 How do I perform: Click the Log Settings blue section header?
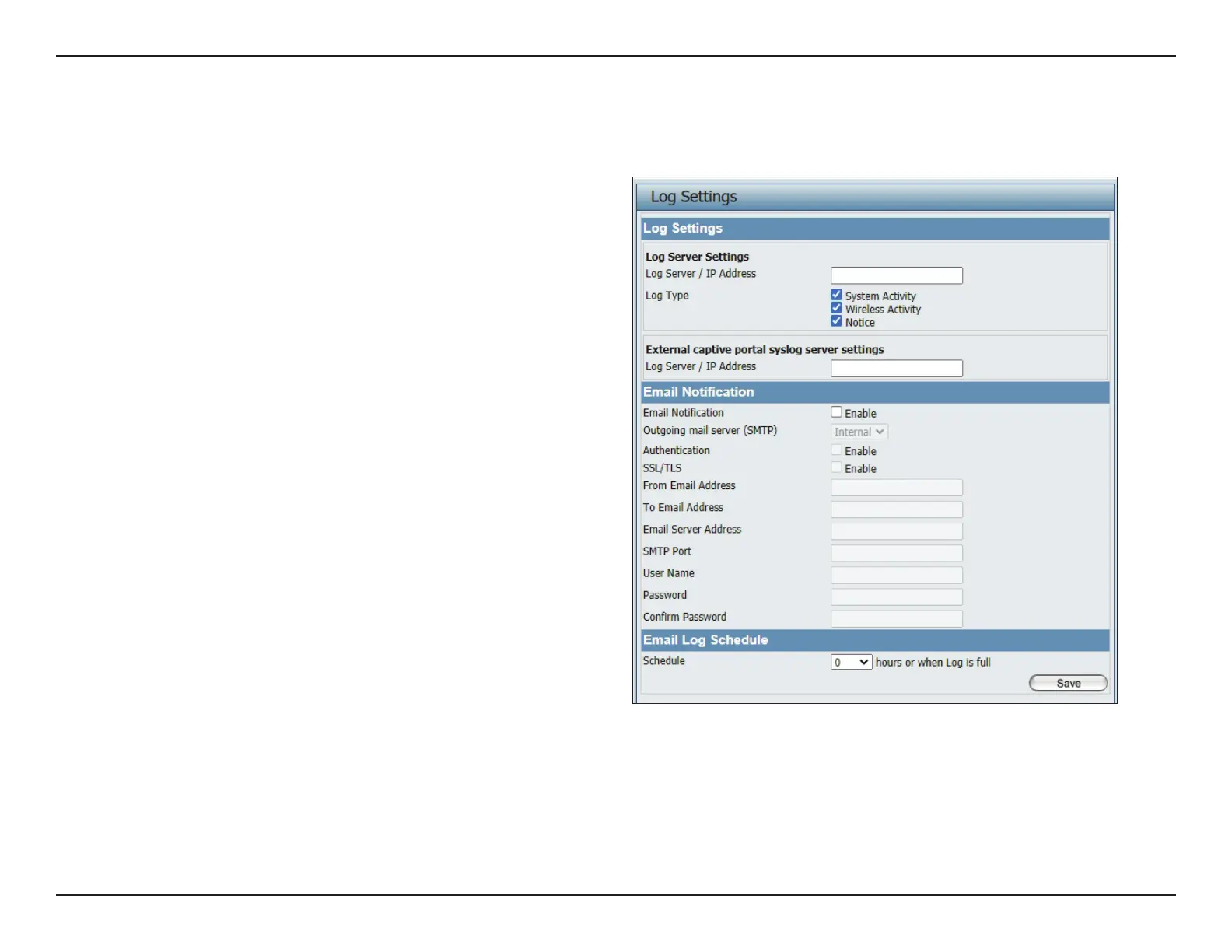[875, 229]
